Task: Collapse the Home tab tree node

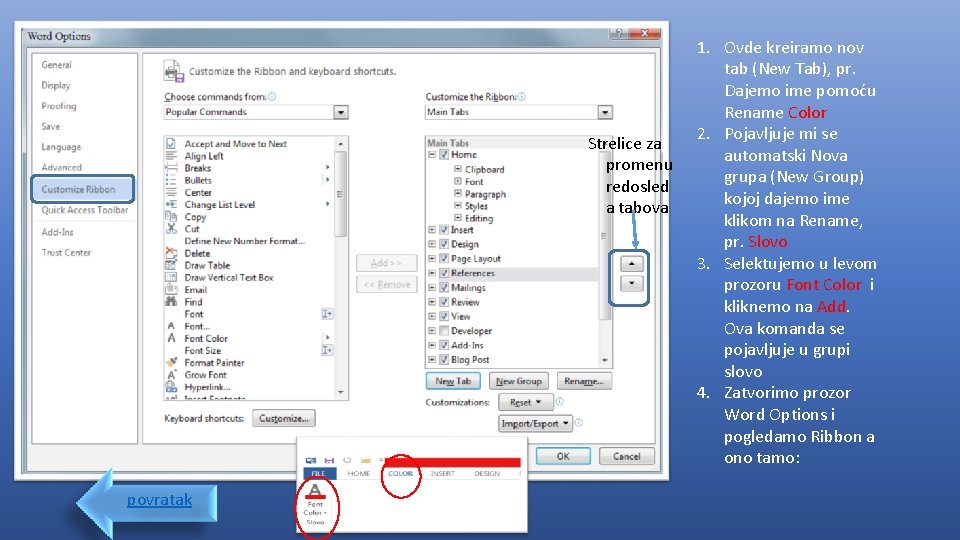Action: click(x=432, y=155)
